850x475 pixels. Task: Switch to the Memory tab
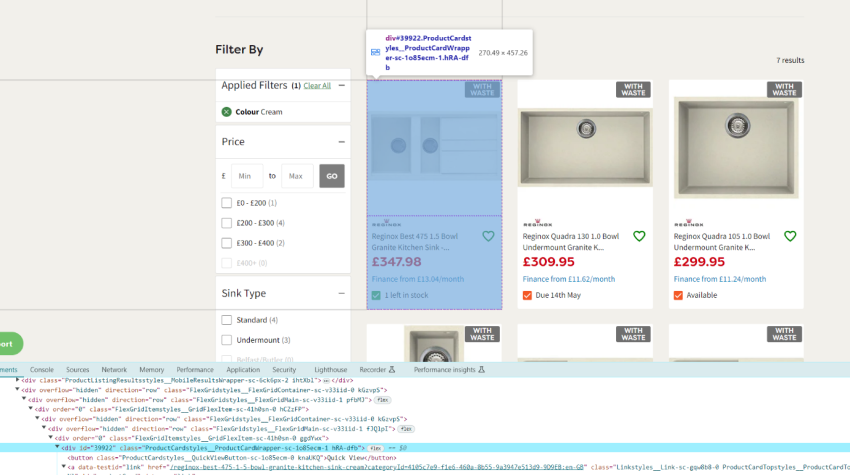[x=151, y=370]
